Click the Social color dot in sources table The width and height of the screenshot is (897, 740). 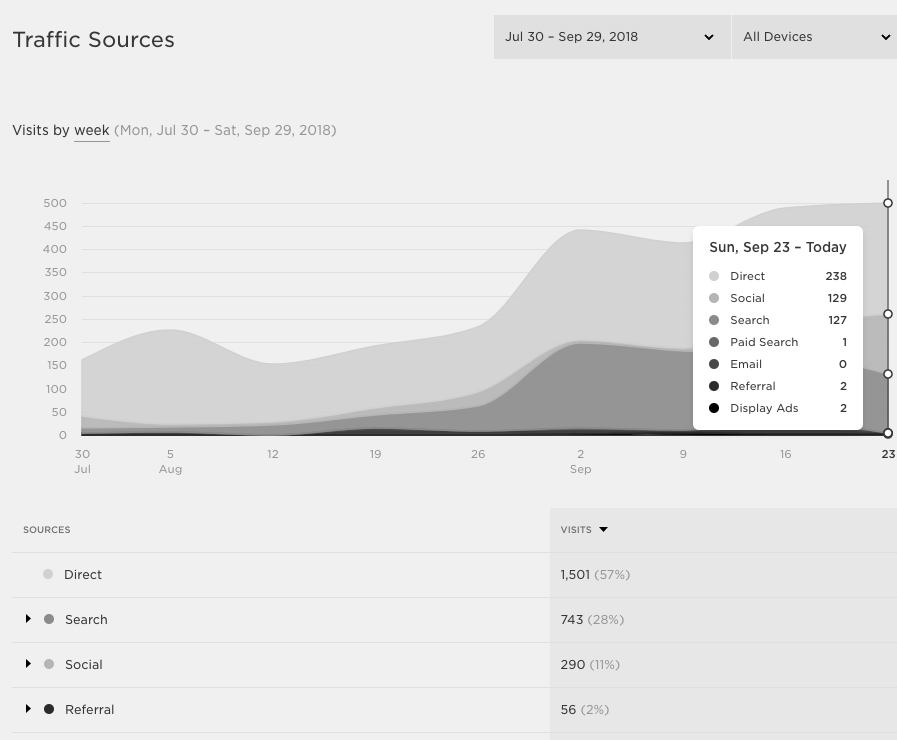(49, 664)
